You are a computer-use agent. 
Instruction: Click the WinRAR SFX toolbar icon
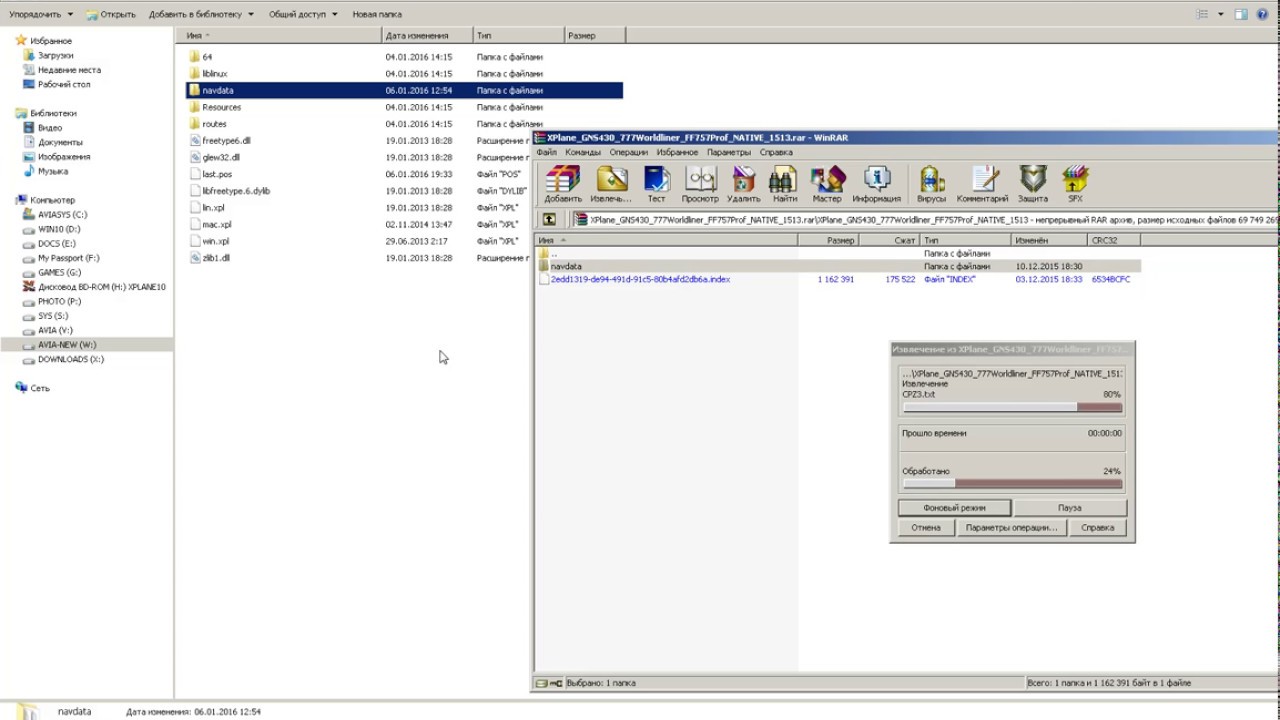[1075, 184]
